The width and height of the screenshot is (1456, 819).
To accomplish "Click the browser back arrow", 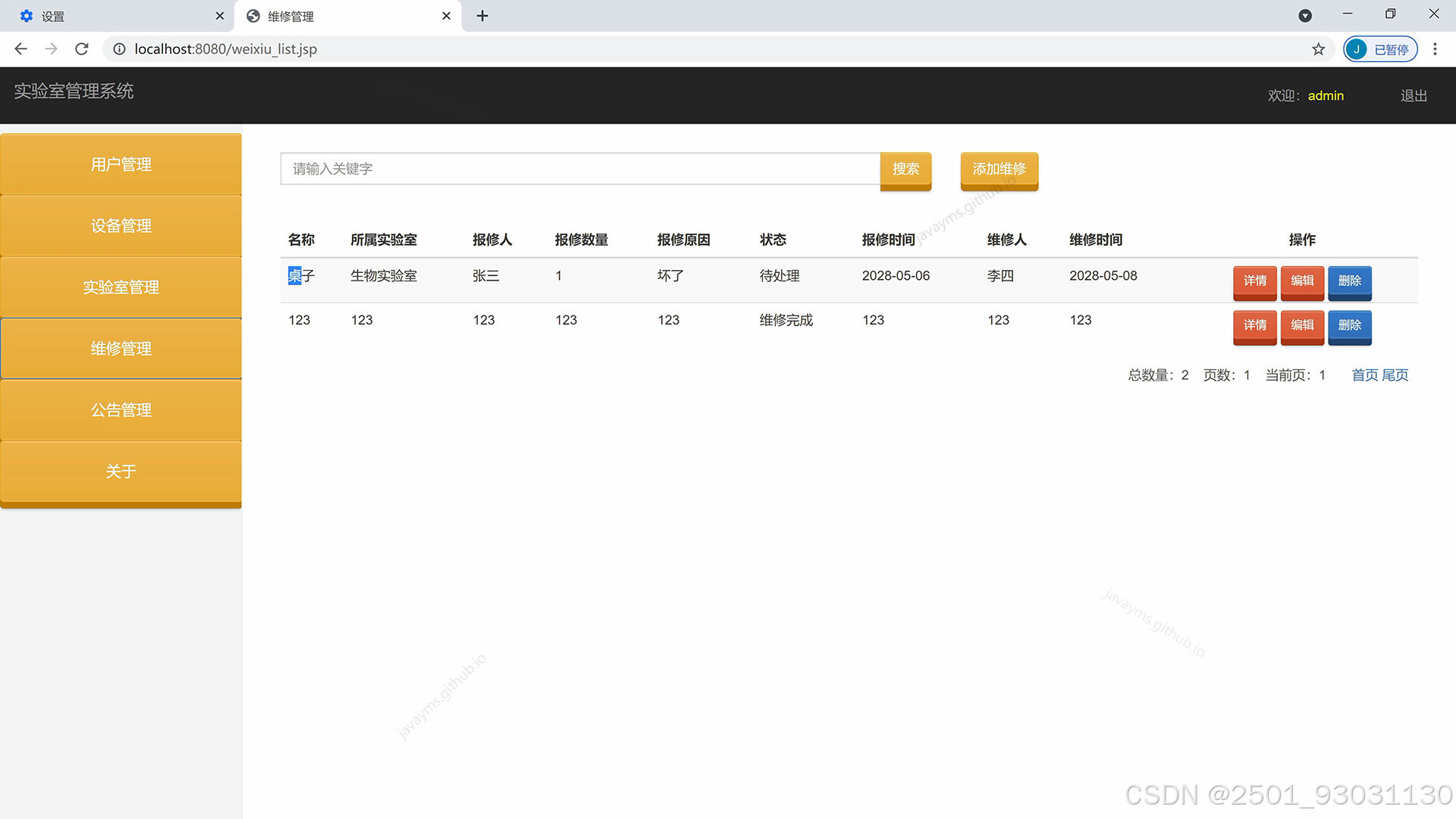I will coord(20,49).
